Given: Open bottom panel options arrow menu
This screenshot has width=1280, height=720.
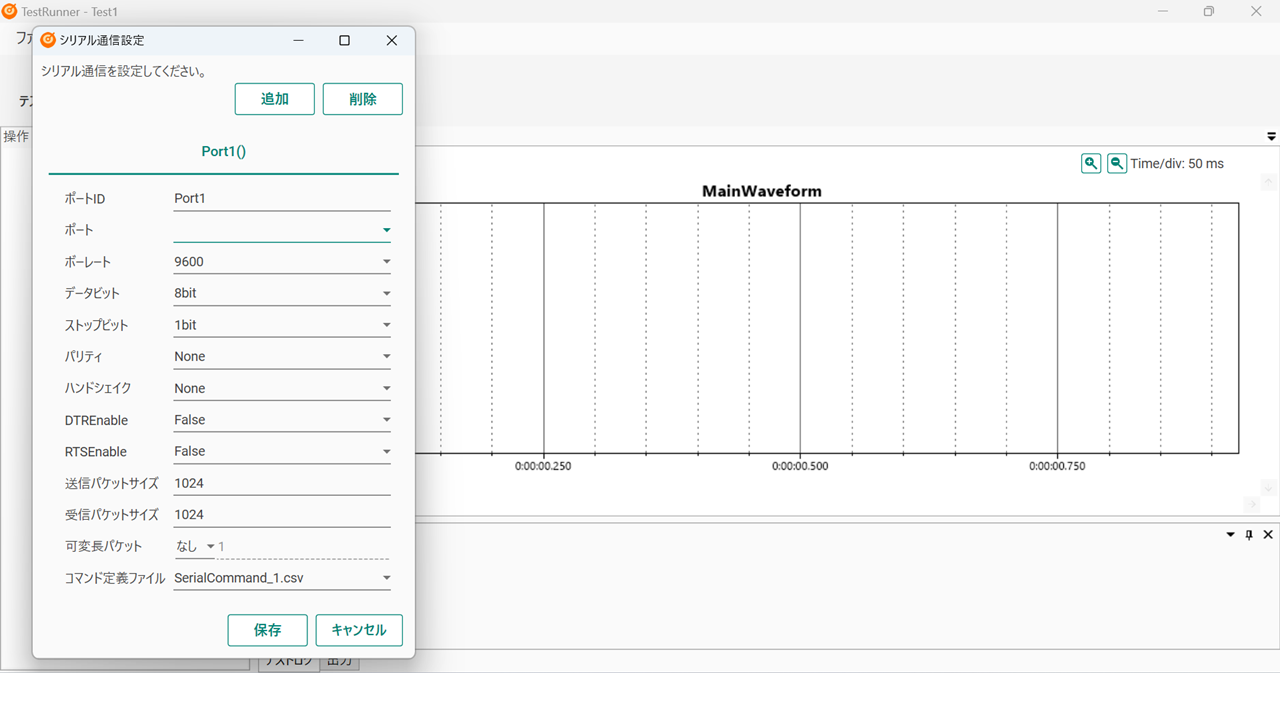Looking at the screenshot, I should pyautogui.click(x=1231, y=535).
